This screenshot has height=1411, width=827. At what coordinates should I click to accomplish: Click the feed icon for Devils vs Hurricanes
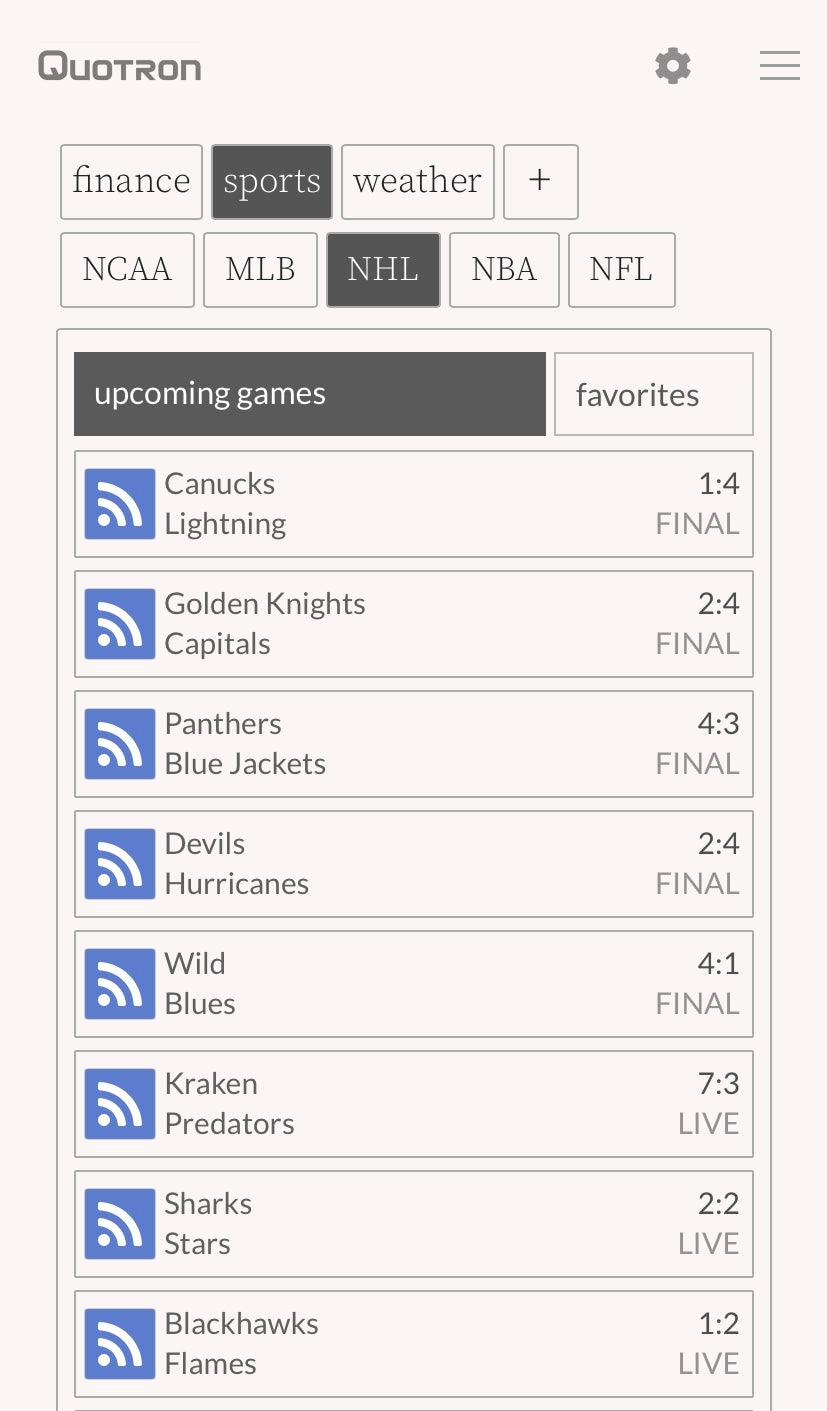[x=120, y=864]
